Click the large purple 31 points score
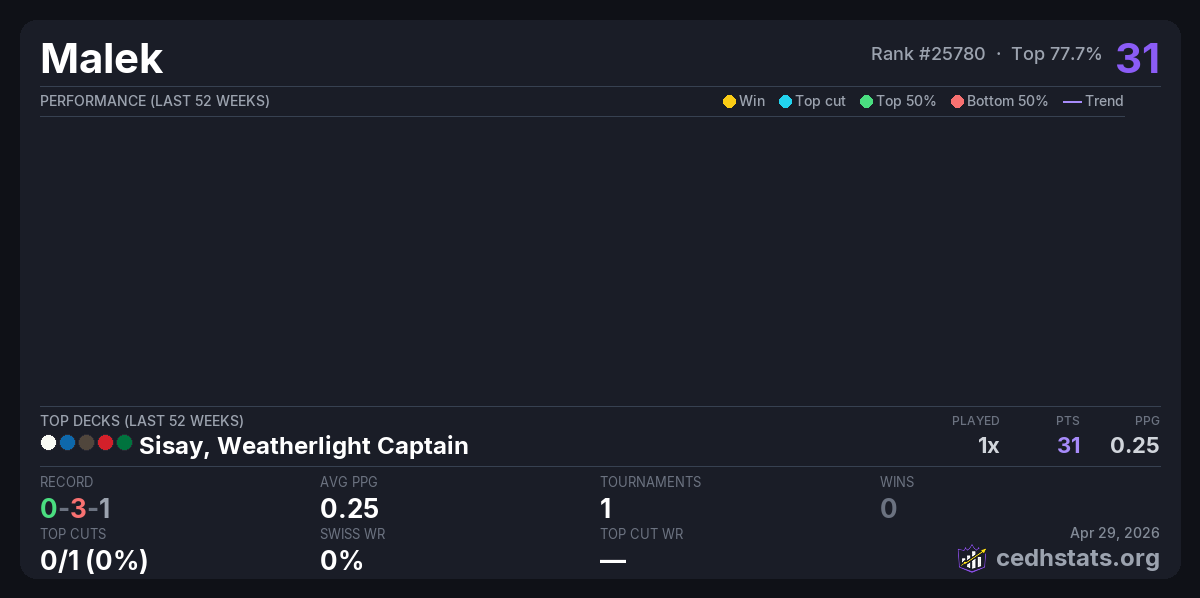The height and width of the screenshot is (598, 1200). click(x=1138, y=58)
